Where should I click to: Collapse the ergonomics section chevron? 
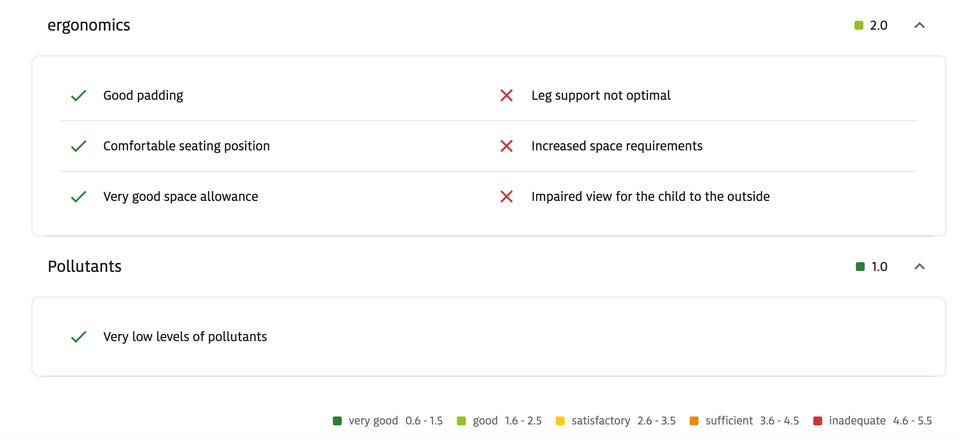click(920, 26)
